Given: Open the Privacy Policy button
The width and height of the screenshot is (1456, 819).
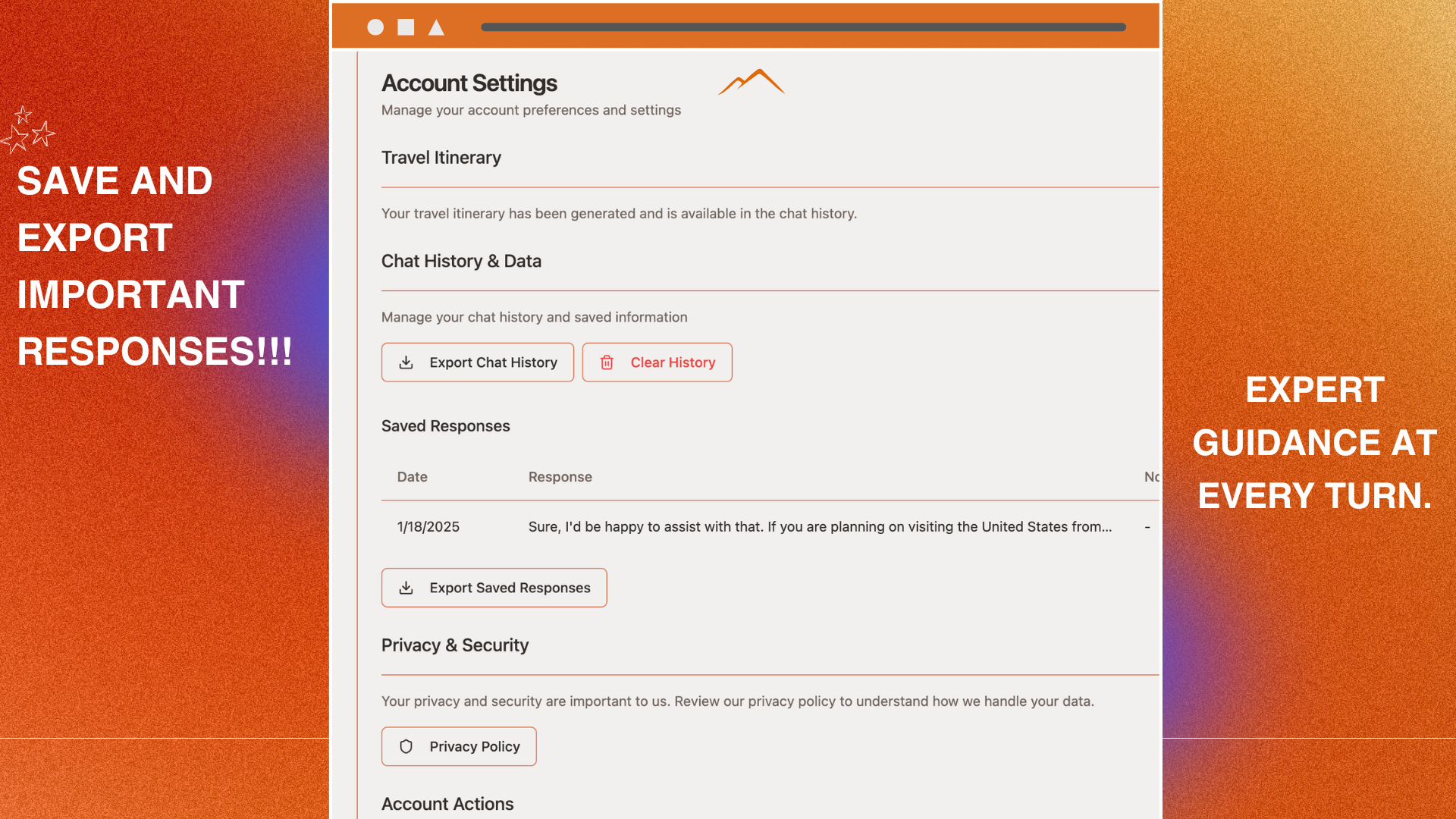Looking at the screenshot, I should tap(459, 746).
